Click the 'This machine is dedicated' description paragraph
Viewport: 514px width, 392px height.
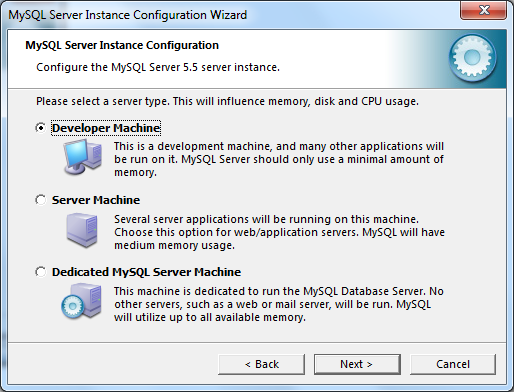279,304
